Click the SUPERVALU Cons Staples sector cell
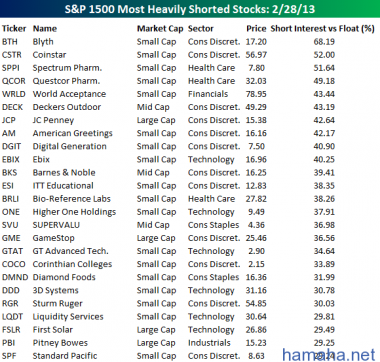Image resolution: width=380 pixels, height=362 pixels. click(213, 225)
